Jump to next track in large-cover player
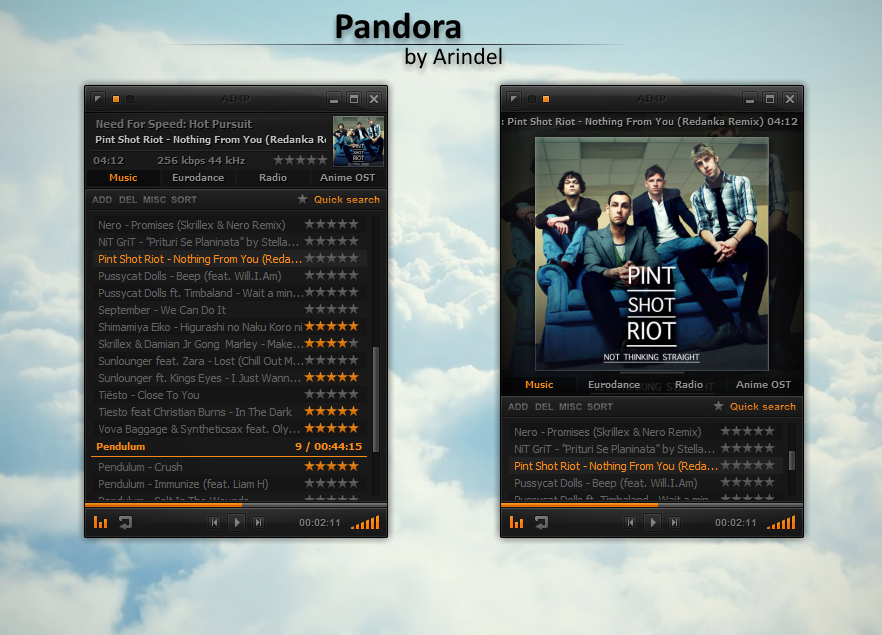 point(674,523)
